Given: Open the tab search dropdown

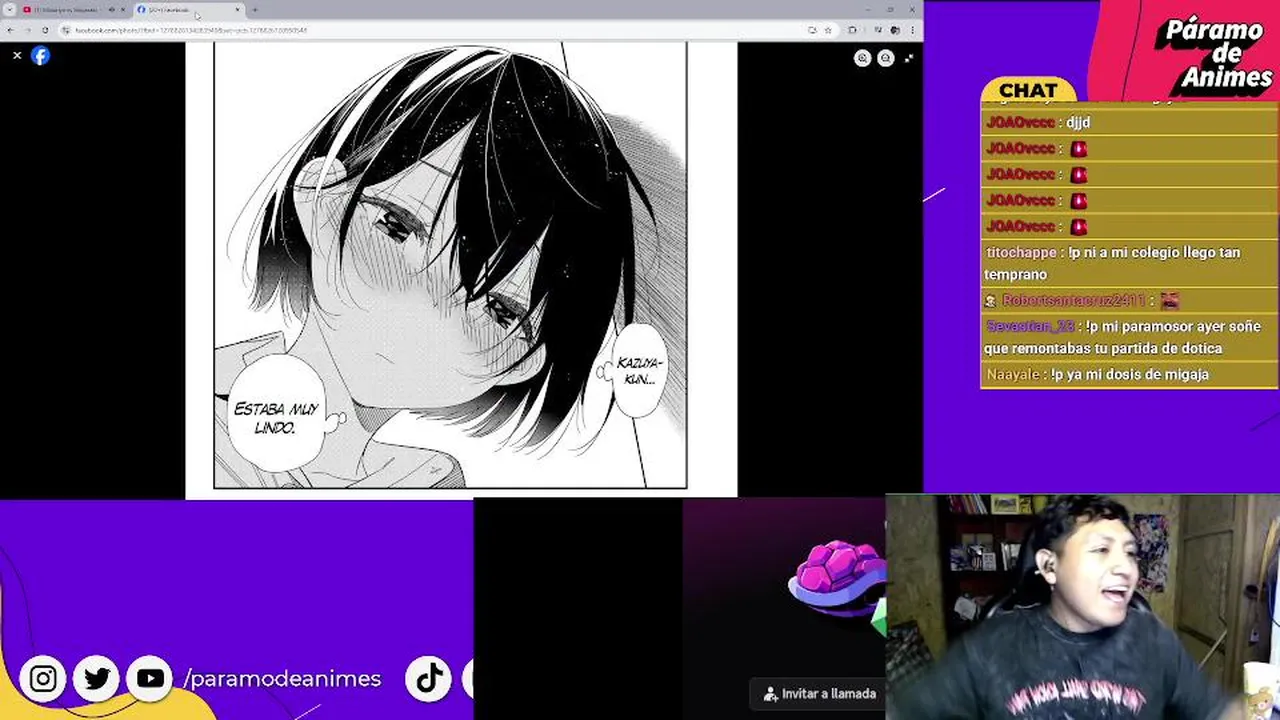Looking at the screenshot, I should coord(9,10).
